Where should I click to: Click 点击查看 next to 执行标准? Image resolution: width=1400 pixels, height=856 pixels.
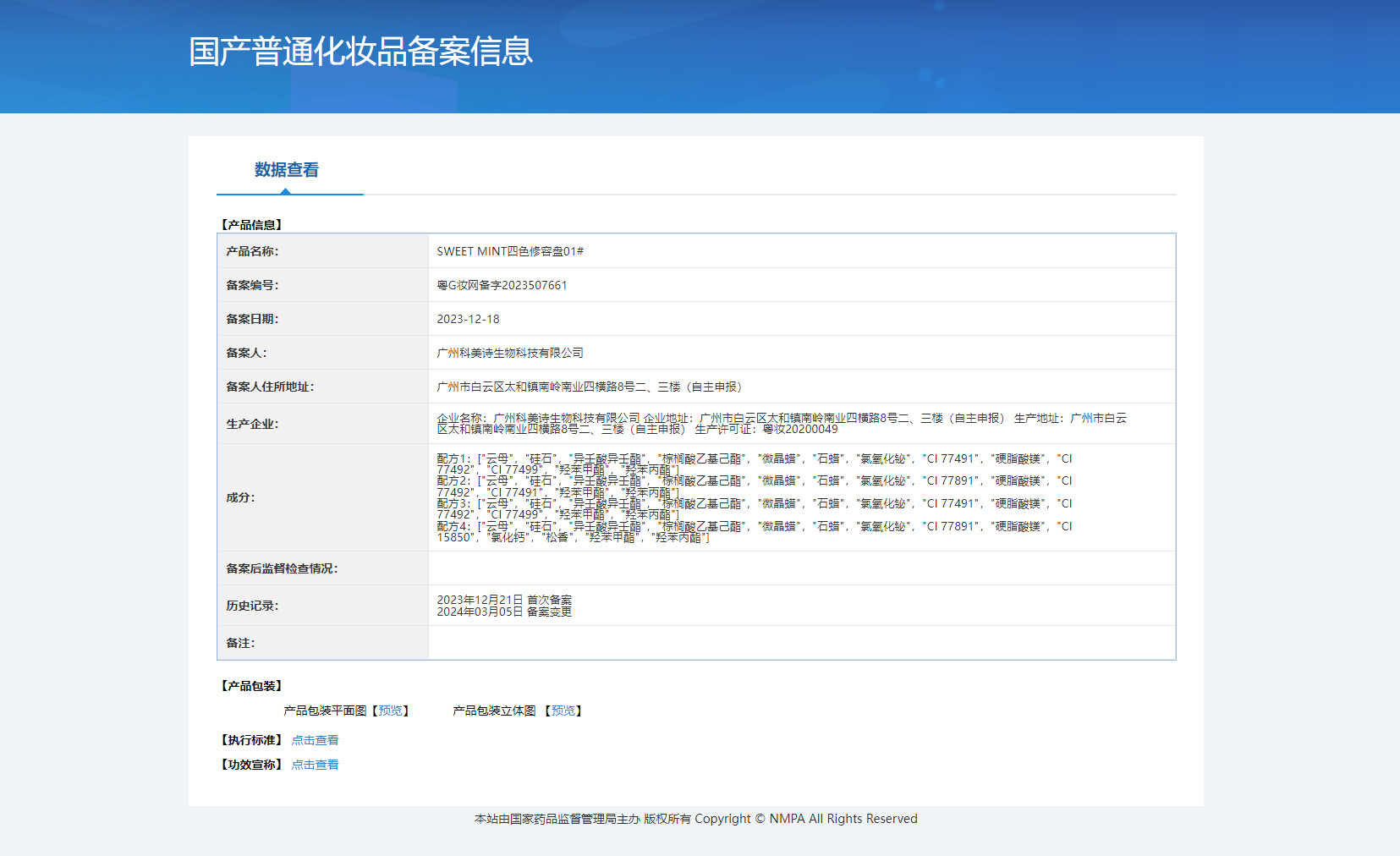(x=315, y=740)
